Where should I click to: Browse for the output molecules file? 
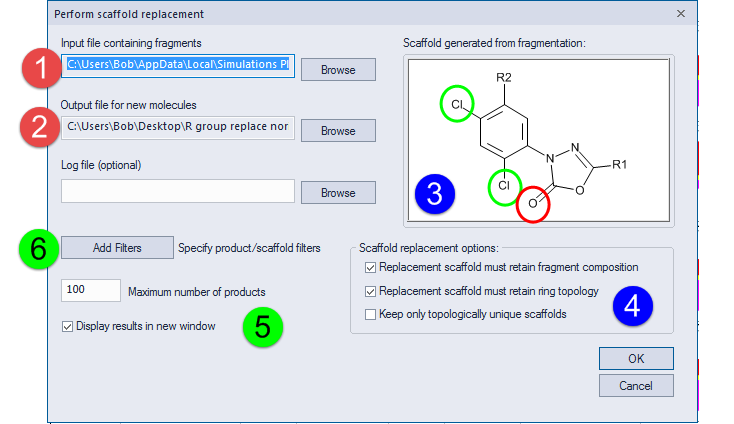(338, 131)
